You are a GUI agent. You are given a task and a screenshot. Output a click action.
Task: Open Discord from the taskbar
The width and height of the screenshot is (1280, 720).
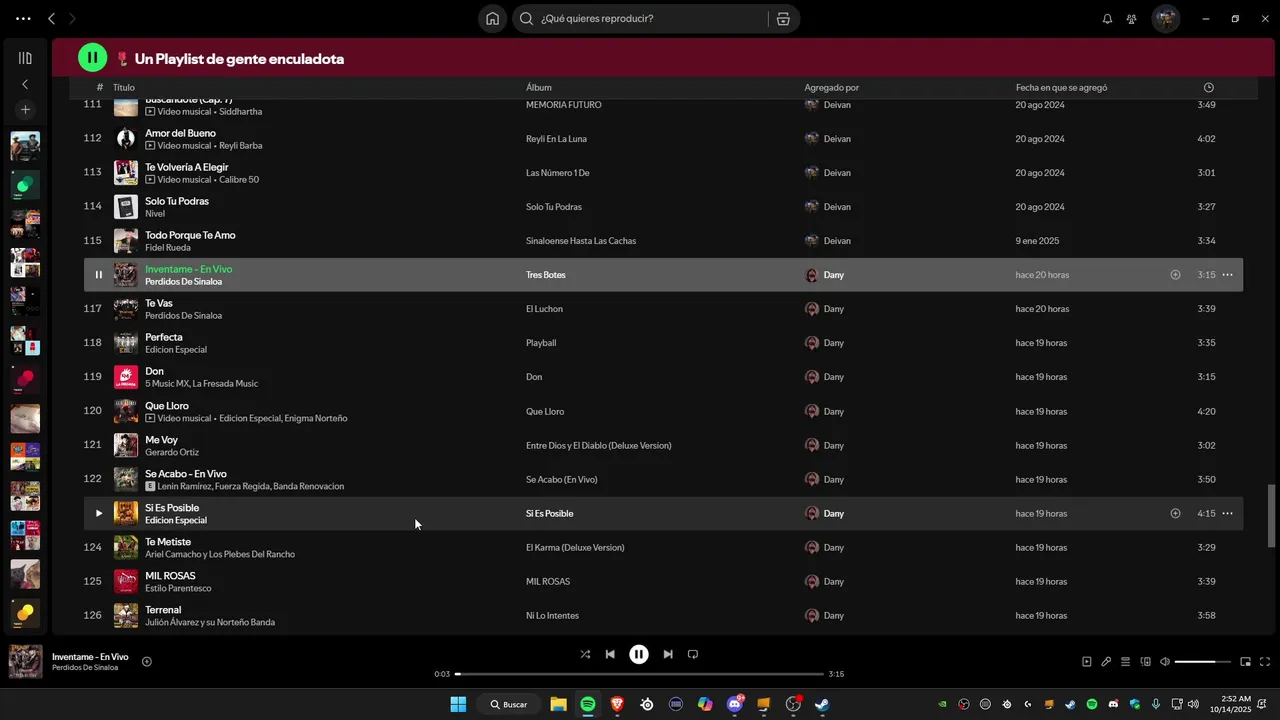coord(735,704)
